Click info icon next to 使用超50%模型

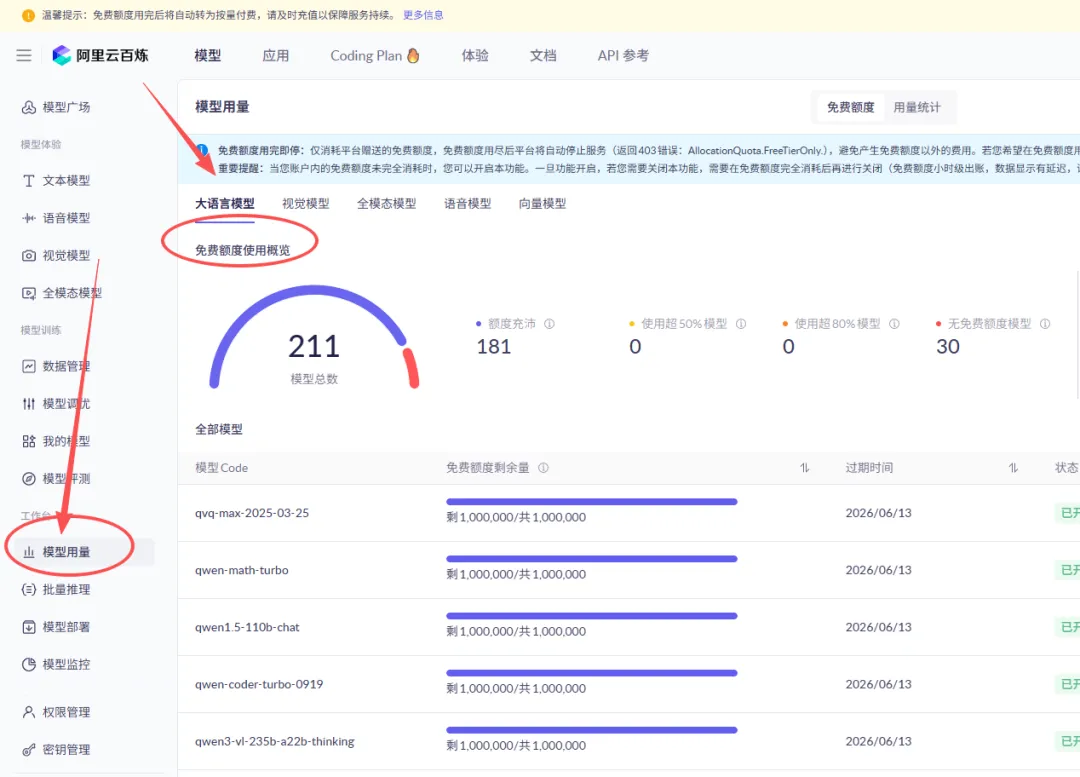pyautogui.click(x=740, y=324)
